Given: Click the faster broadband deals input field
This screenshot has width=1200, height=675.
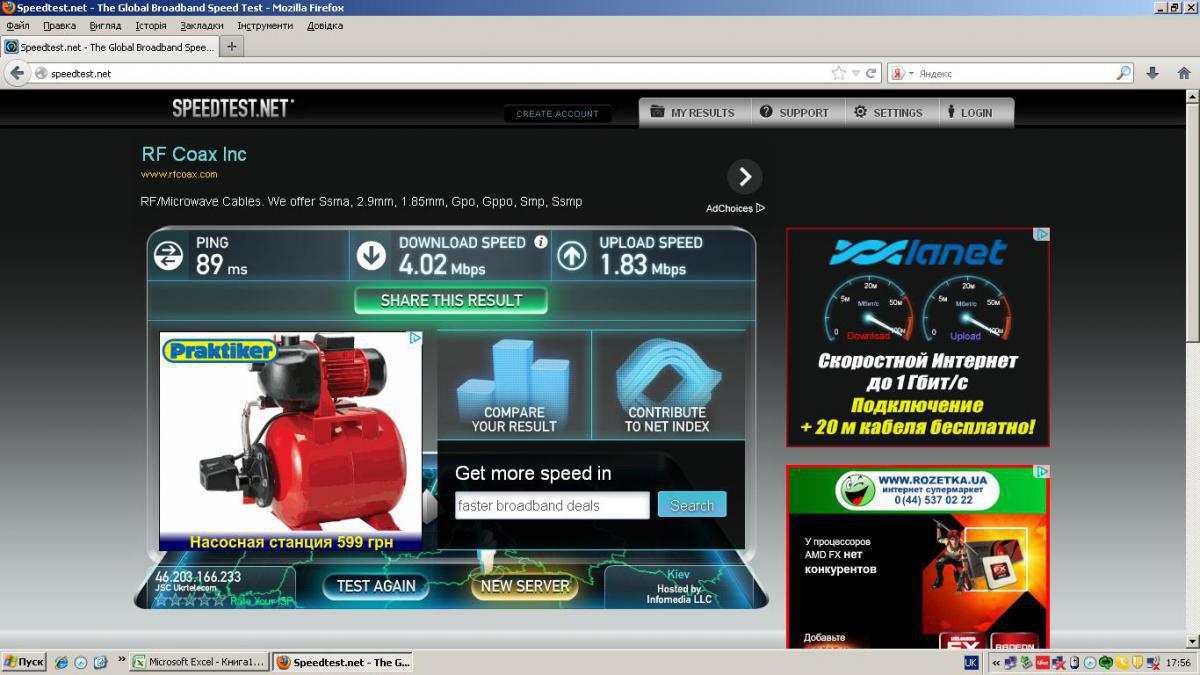Looking at the screenshot, I should [552, 505].
